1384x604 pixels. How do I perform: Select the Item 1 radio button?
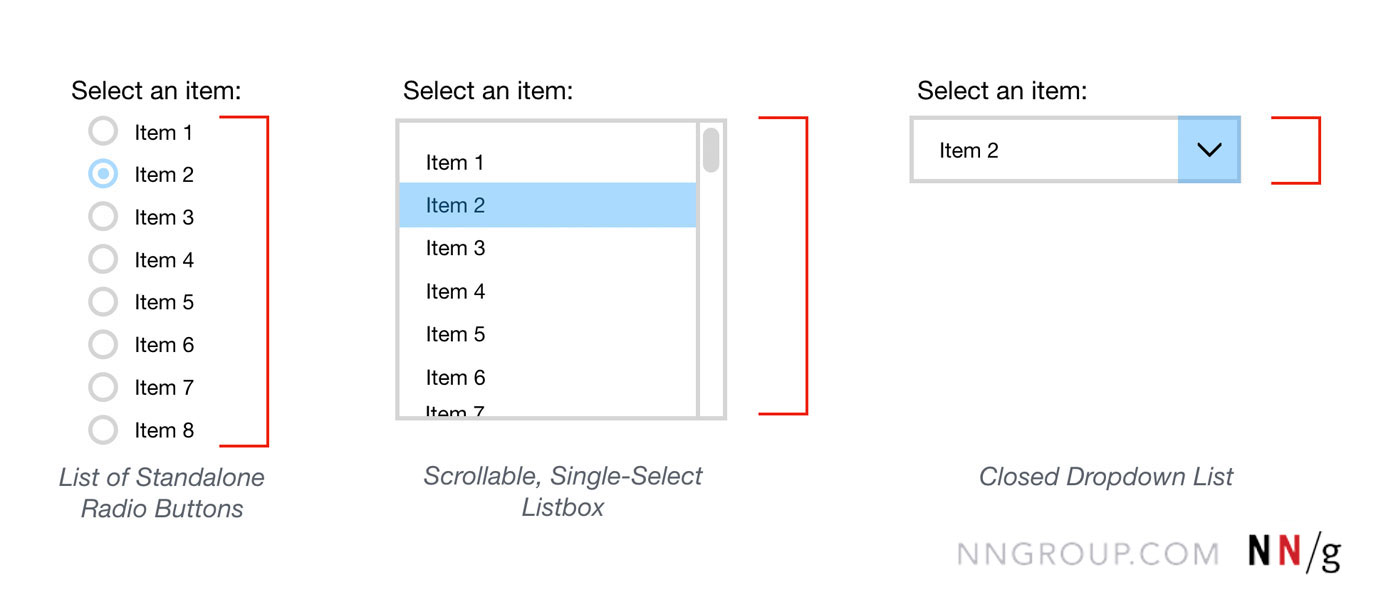103,132
